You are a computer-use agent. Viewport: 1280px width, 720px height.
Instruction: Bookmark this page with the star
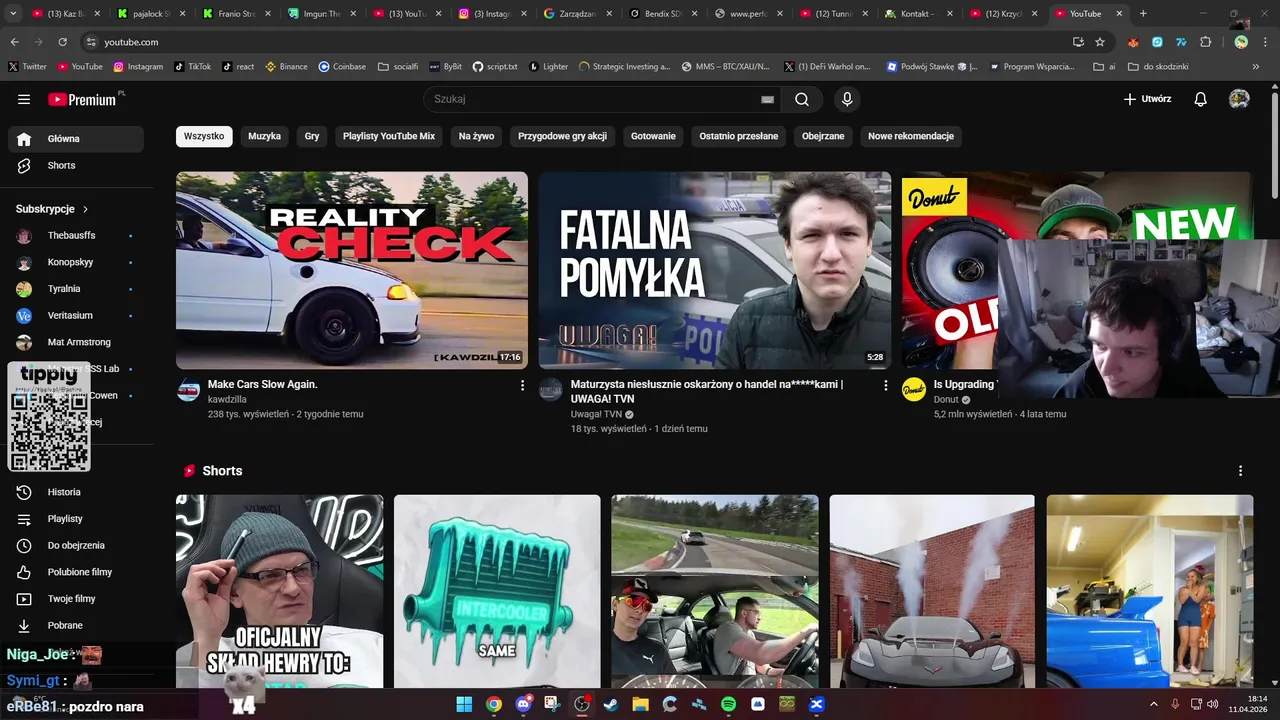1100,42
